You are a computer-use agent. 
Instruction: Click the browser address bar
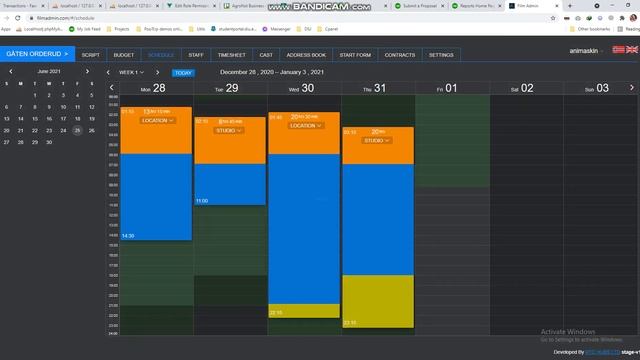tap(286, 18)
